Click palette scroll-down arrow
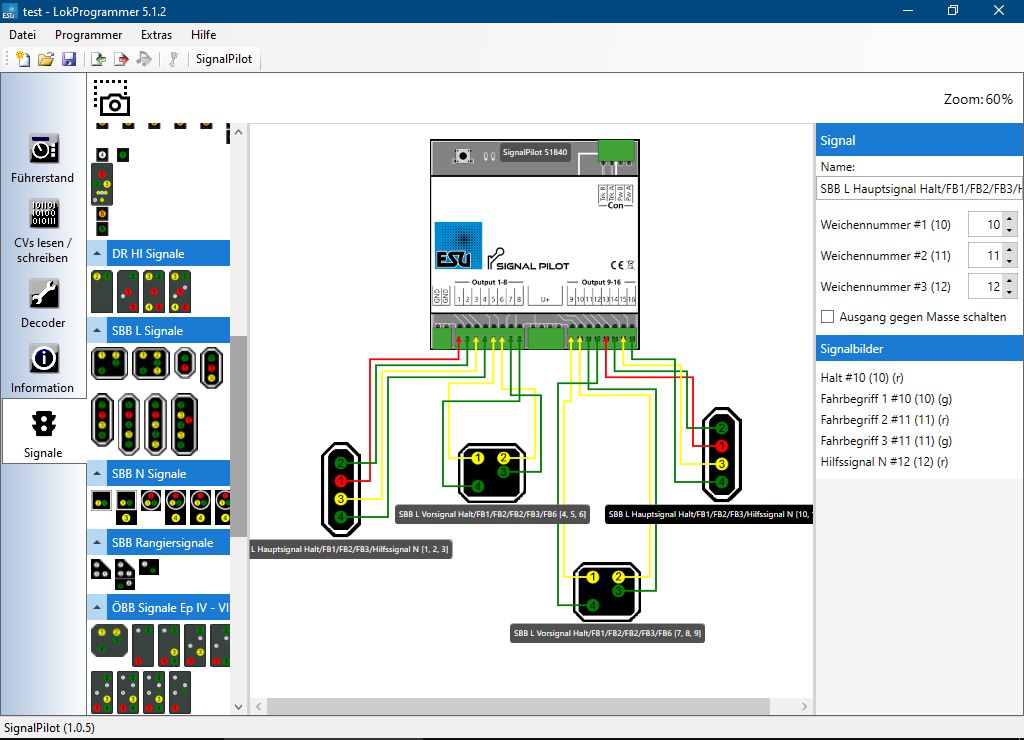1024x740 pixels. click(238, 707)
